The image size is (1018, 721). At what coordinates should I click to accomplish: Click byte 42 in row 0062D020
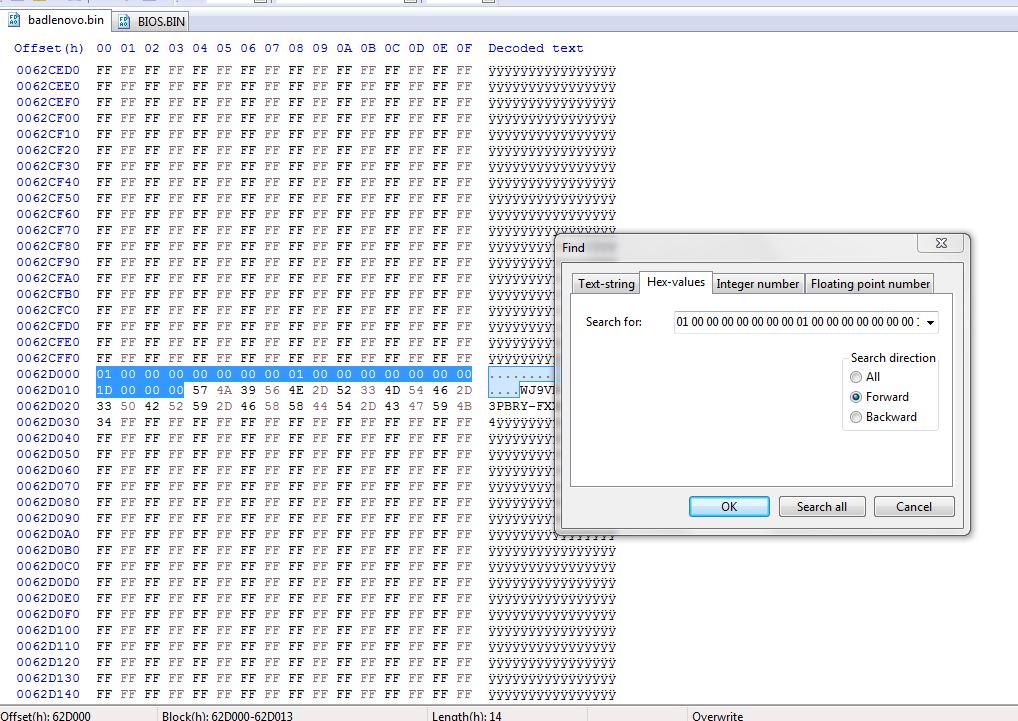click(152, 406)
